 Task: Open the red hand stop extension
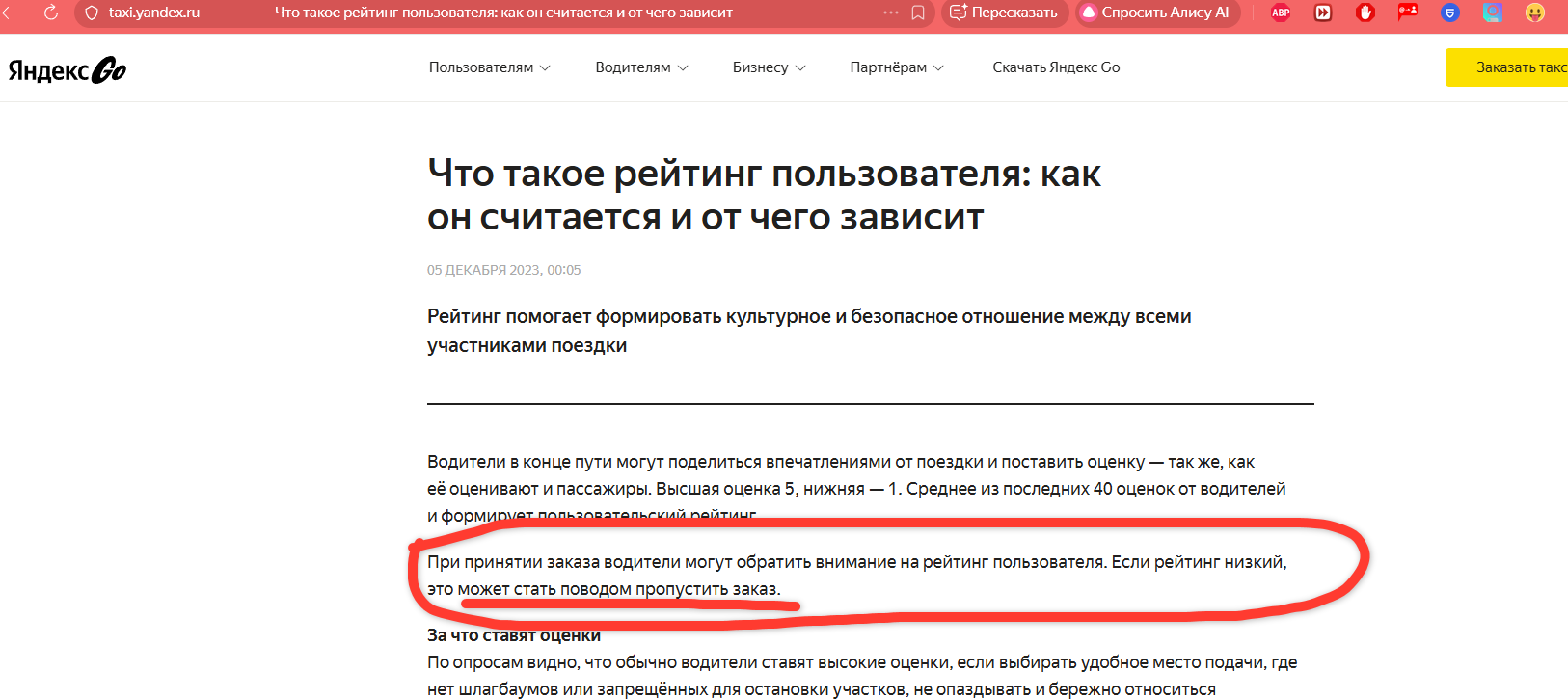pos(1365,13)
